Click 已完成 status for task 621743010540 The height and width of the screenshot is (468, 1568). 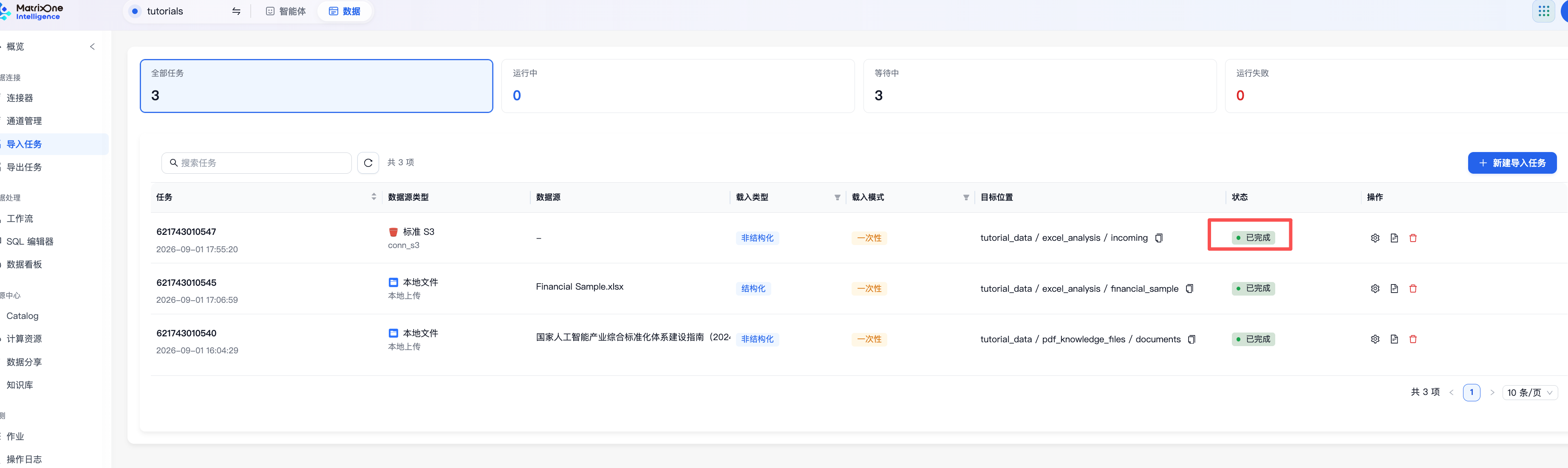[x=1253, y=339]
